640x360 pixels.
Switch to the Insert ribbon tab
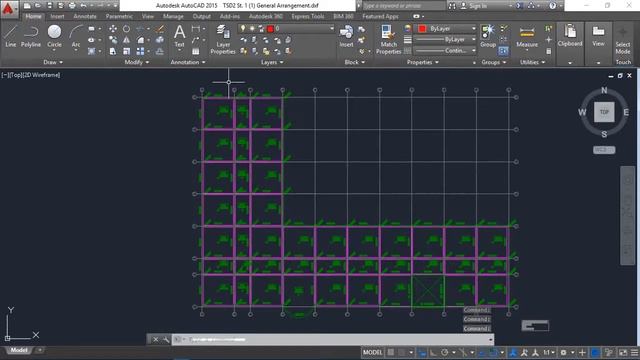tap(57, 16)
